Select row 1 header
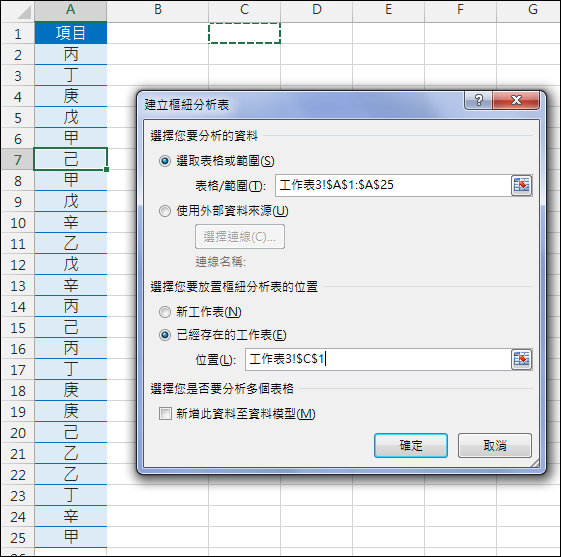561x557 pixels. tap(18, 34)
